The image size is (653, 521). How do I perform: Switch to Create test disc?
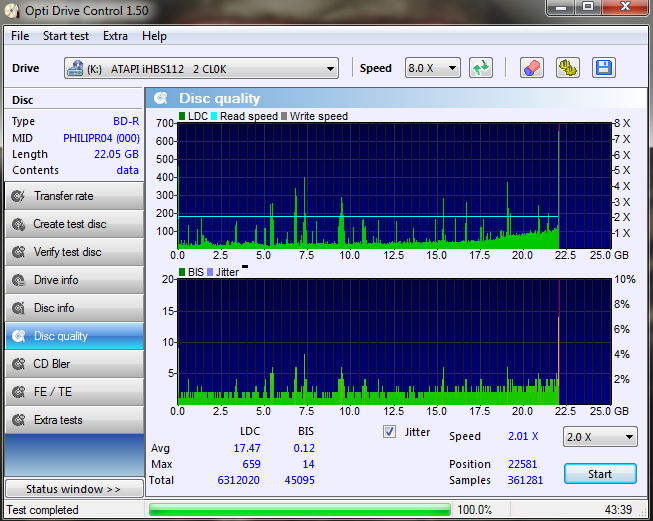coord(74,224)
